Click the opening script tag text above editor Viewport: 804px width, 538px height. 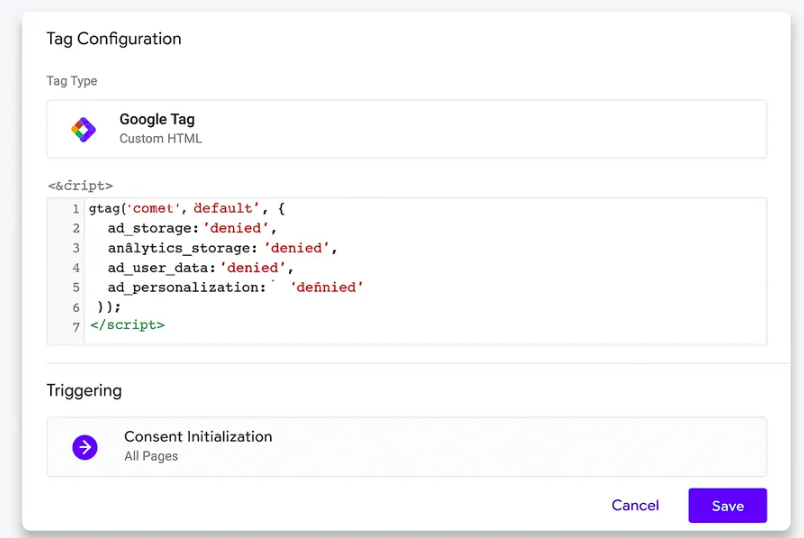pos(80,185)
